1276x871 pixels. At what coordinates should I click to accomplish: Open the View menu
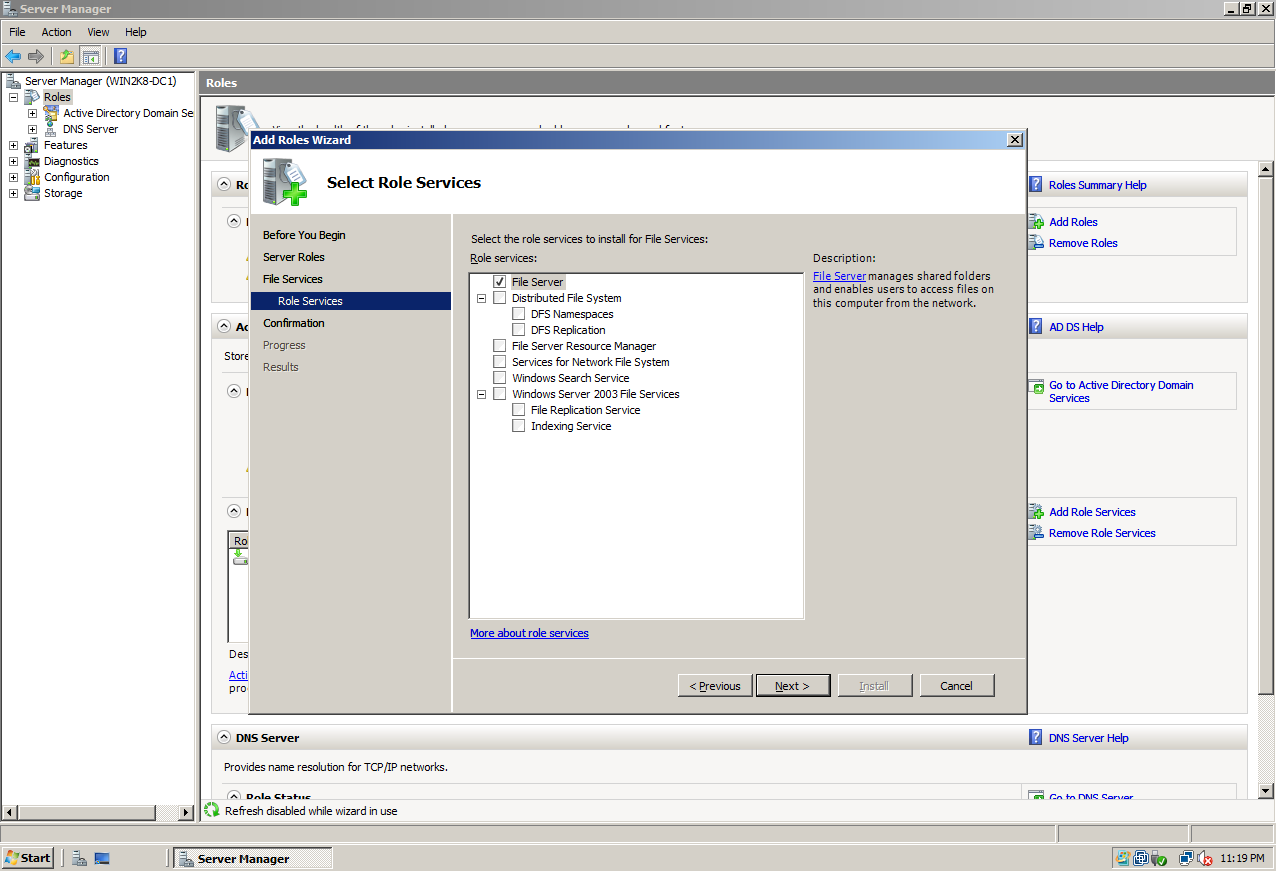(97, 32)
